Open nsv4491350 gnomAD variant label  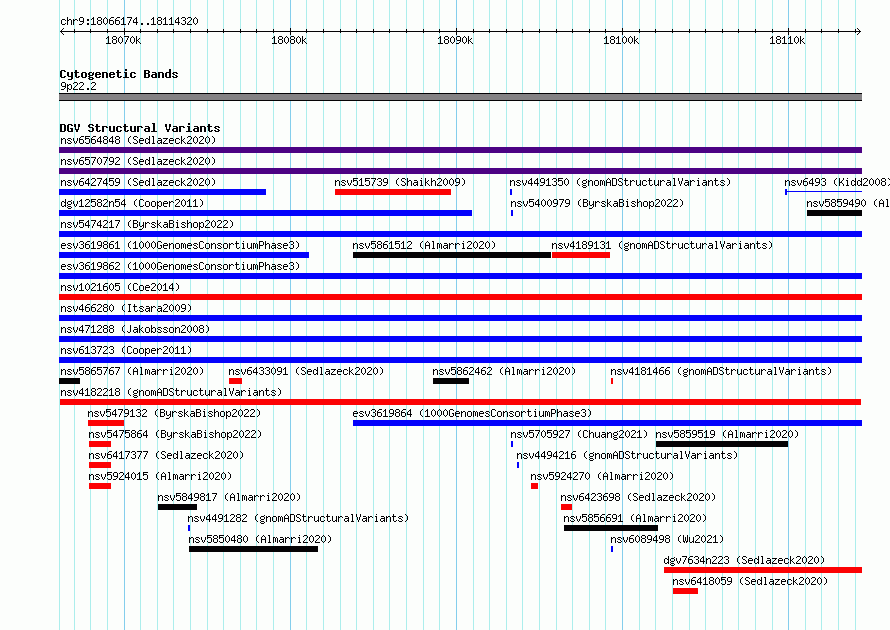pos(620,182)
